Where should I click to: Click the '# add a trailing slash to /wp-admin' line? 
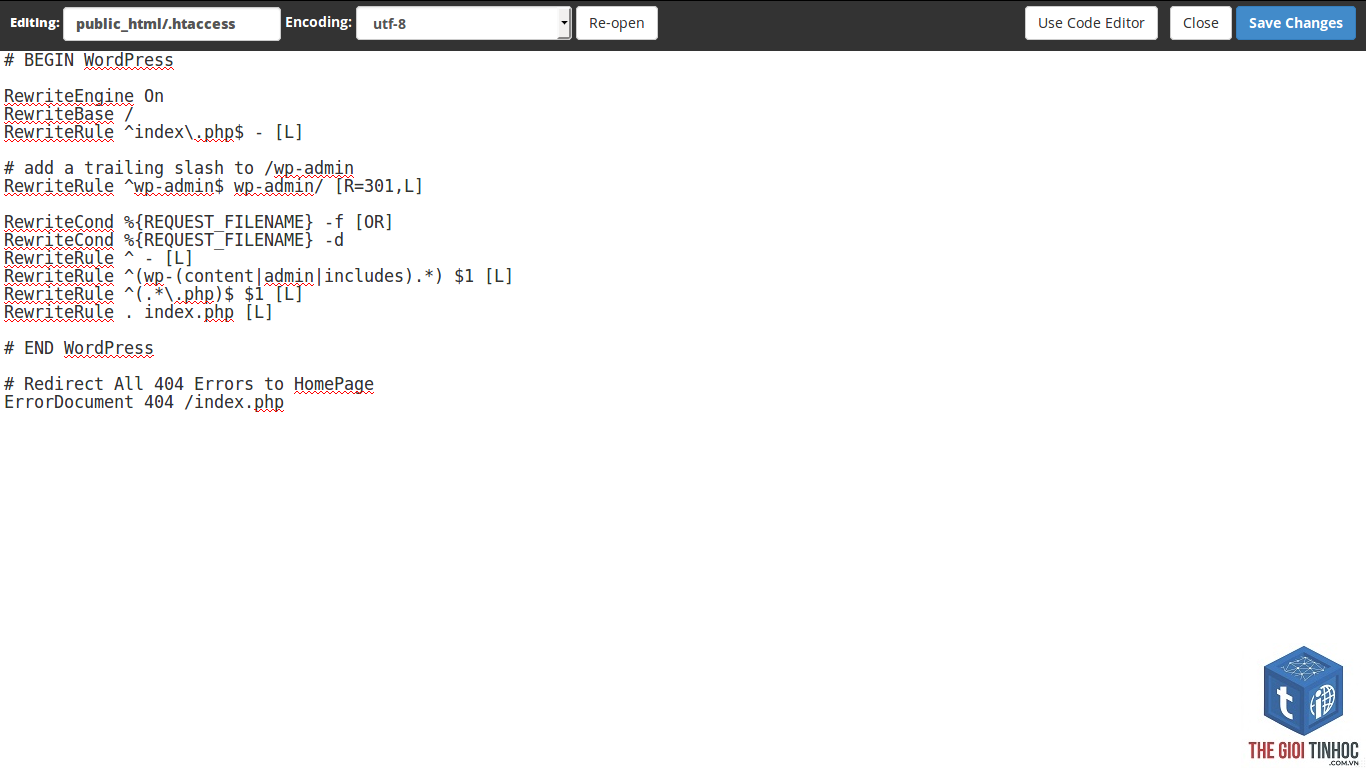point(179,169)
